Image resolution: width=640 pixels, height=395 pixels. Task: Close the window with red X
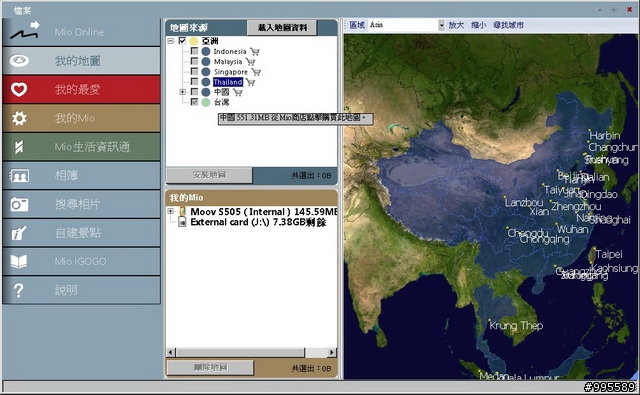[x=629, y=10]
